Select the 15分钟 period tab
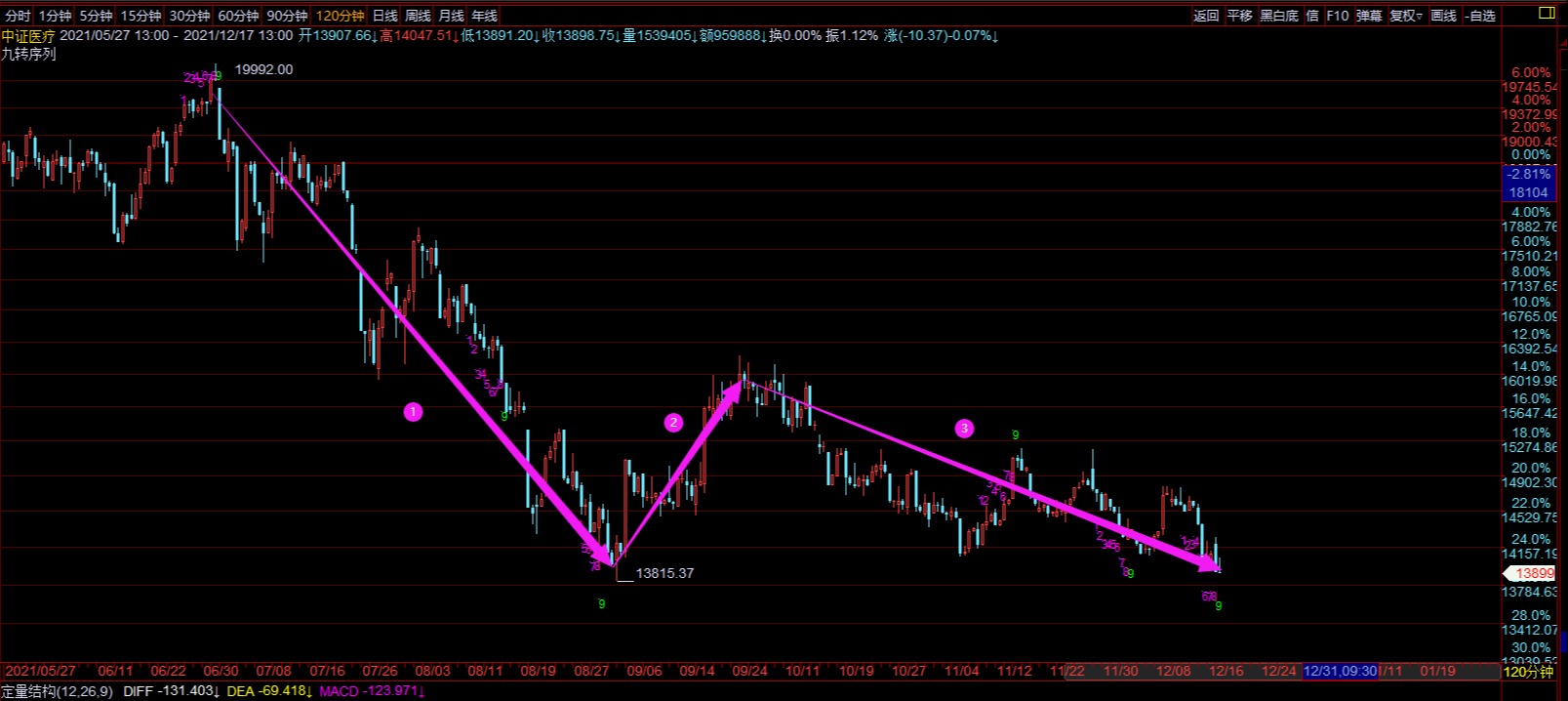The width and height of the screenshot is (1568, 701). [141, 16]
